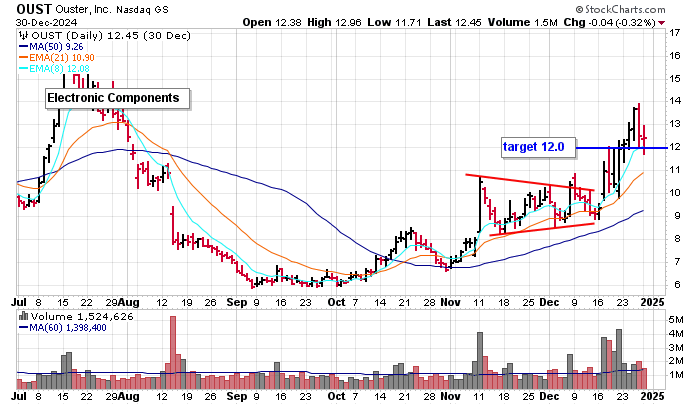The height and width of the screenshot is (405, 700).
Task: Click the Low 11.71 value
Action: [394, 22]
